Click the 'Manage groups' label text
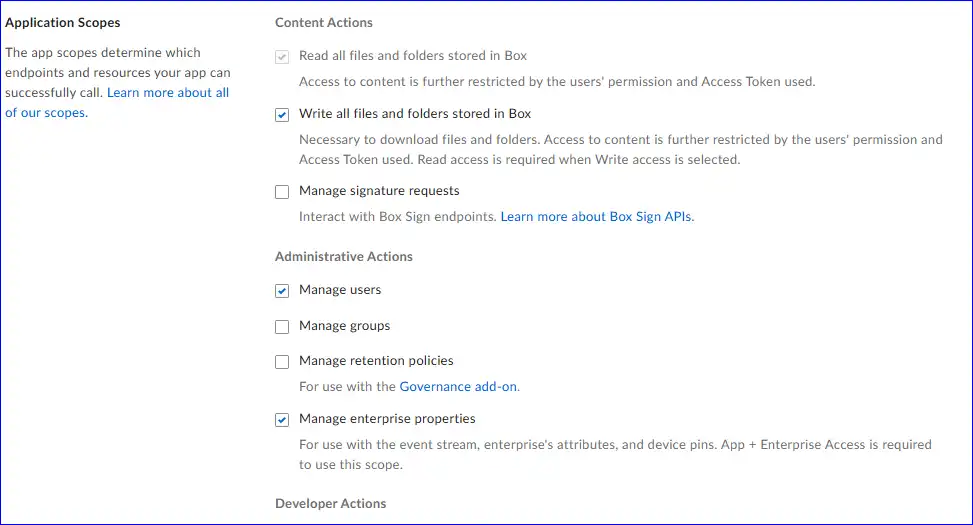Viewport: 973px width, 525px height. [x=344, y=326]
